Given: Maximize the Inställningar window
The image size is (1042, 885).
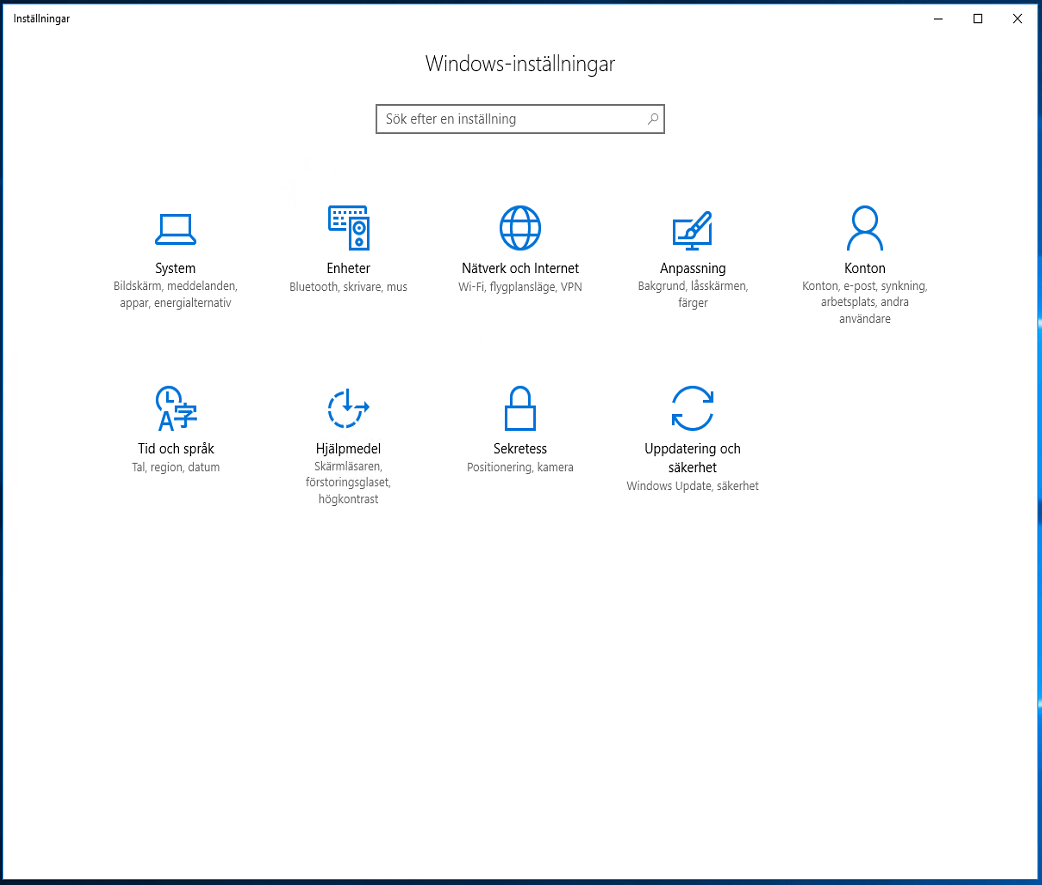Looking at the screenshot, I should pyautogui.click(x=978, y=18).
